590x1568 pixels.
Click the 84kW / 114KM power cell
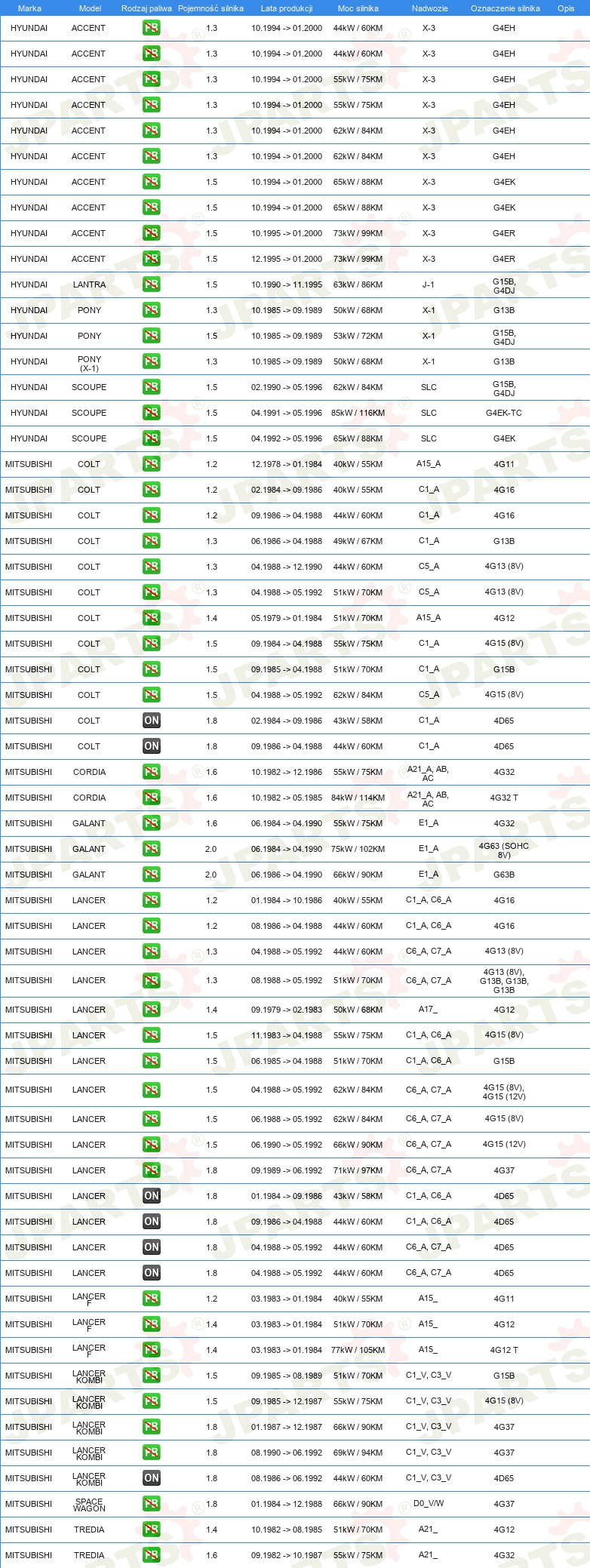click(x=358, y=798)
